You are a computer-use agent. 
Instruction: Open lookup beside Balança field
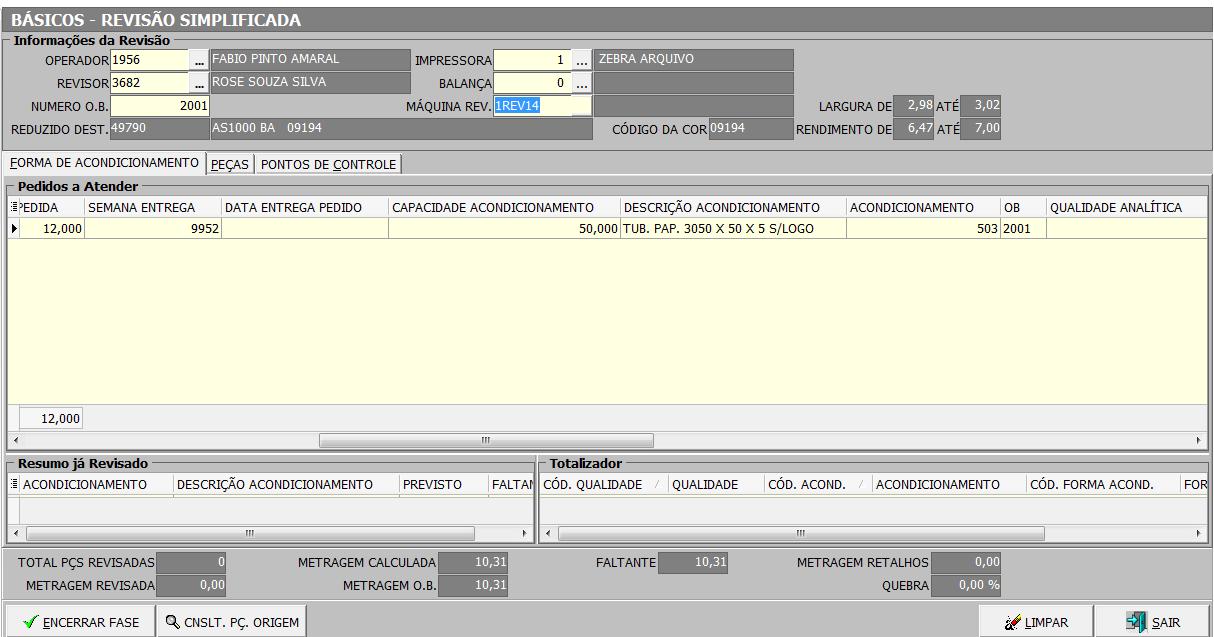pos(581,83)
